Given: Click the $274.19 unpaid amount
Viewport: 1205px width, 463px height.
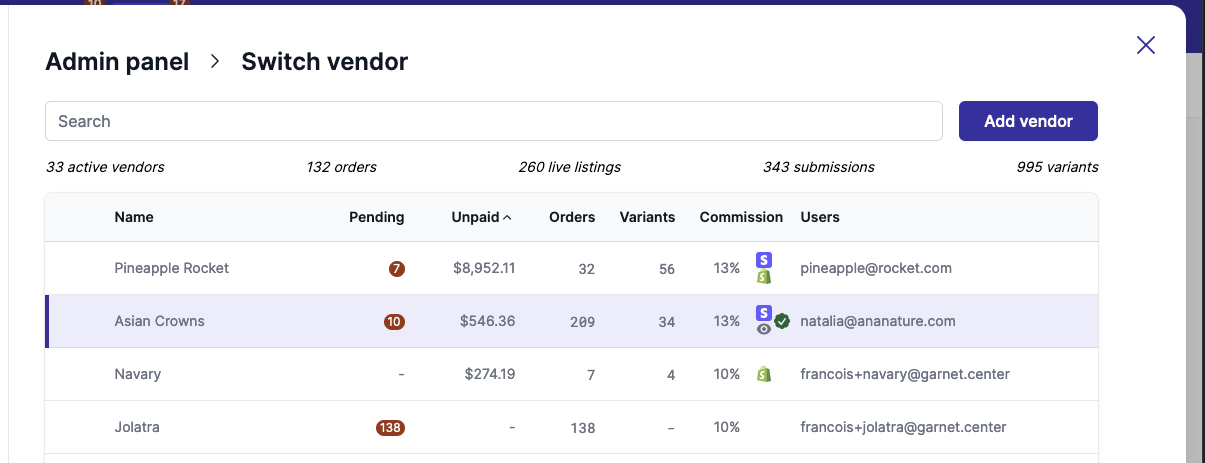Looking at the screenshot, I should (x=490, y=374).
